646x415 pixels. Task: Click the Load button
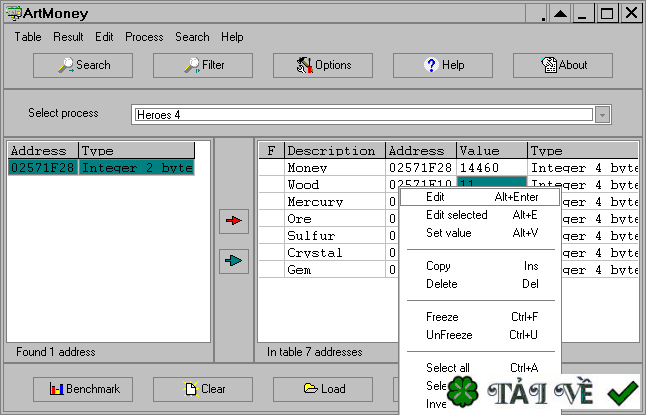(x=323, y=389)
